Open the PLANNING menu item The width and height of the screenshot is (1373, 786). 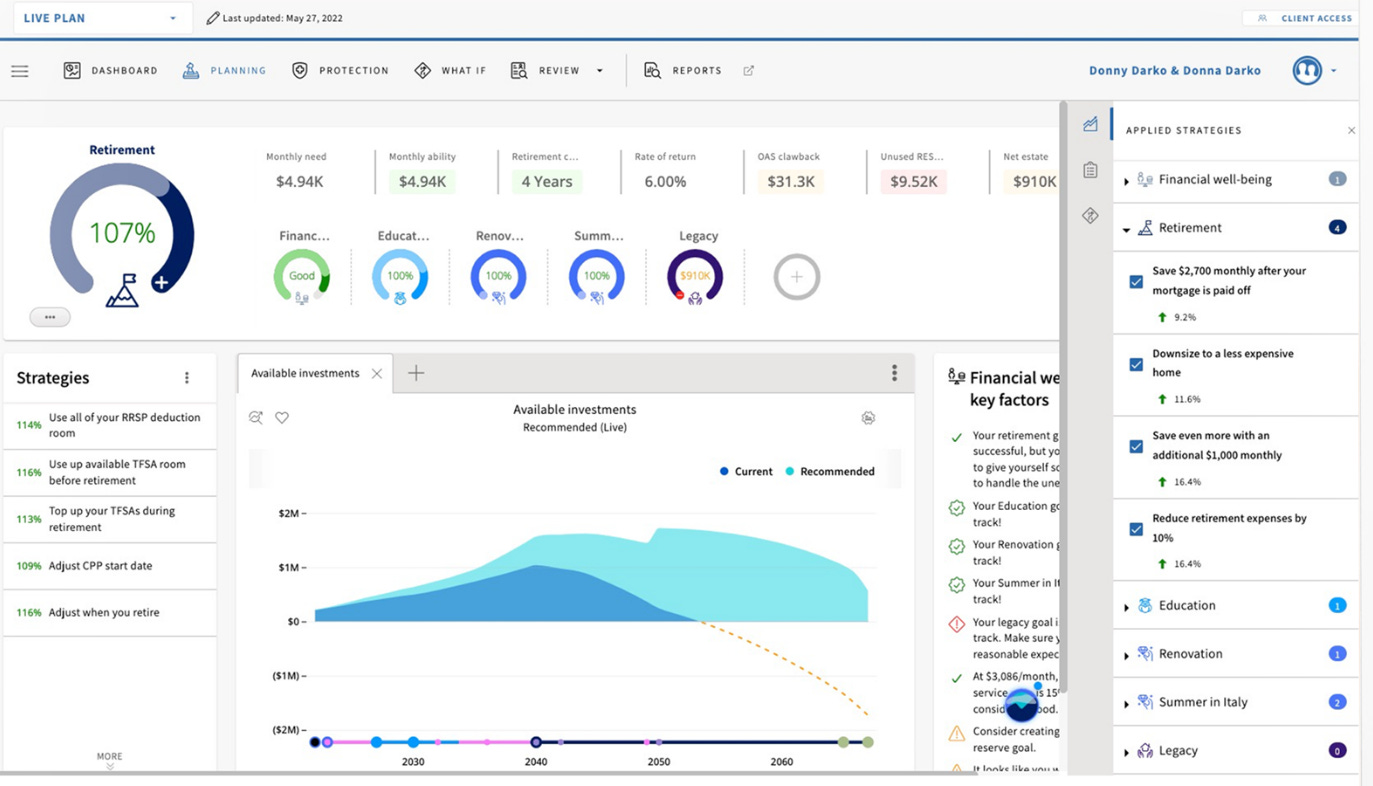pos(224,70)
